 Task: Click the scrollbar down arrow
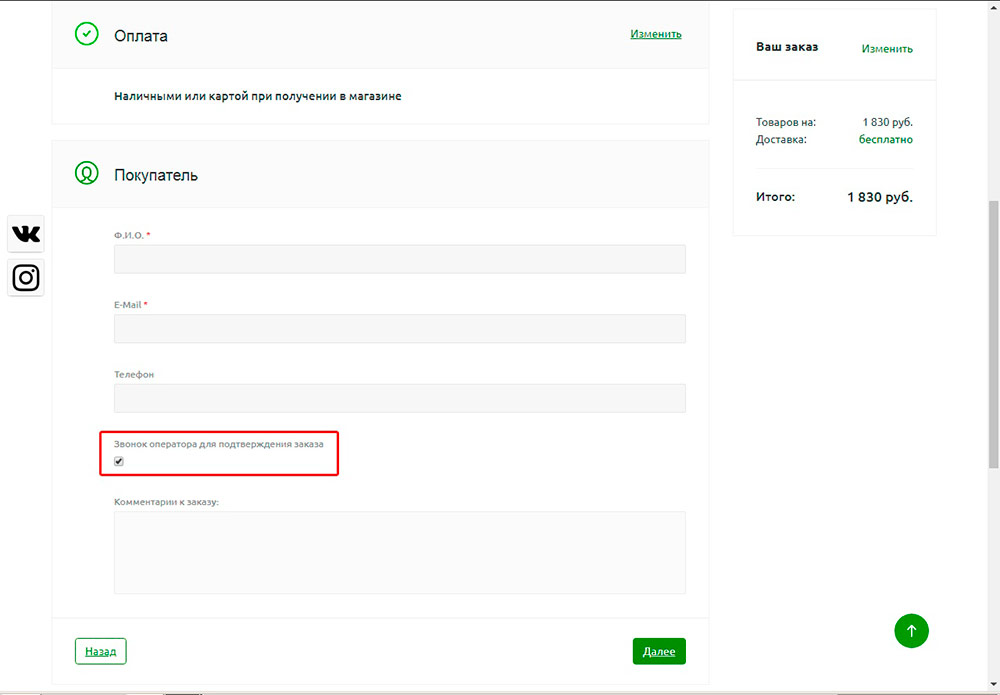point(994,684)
